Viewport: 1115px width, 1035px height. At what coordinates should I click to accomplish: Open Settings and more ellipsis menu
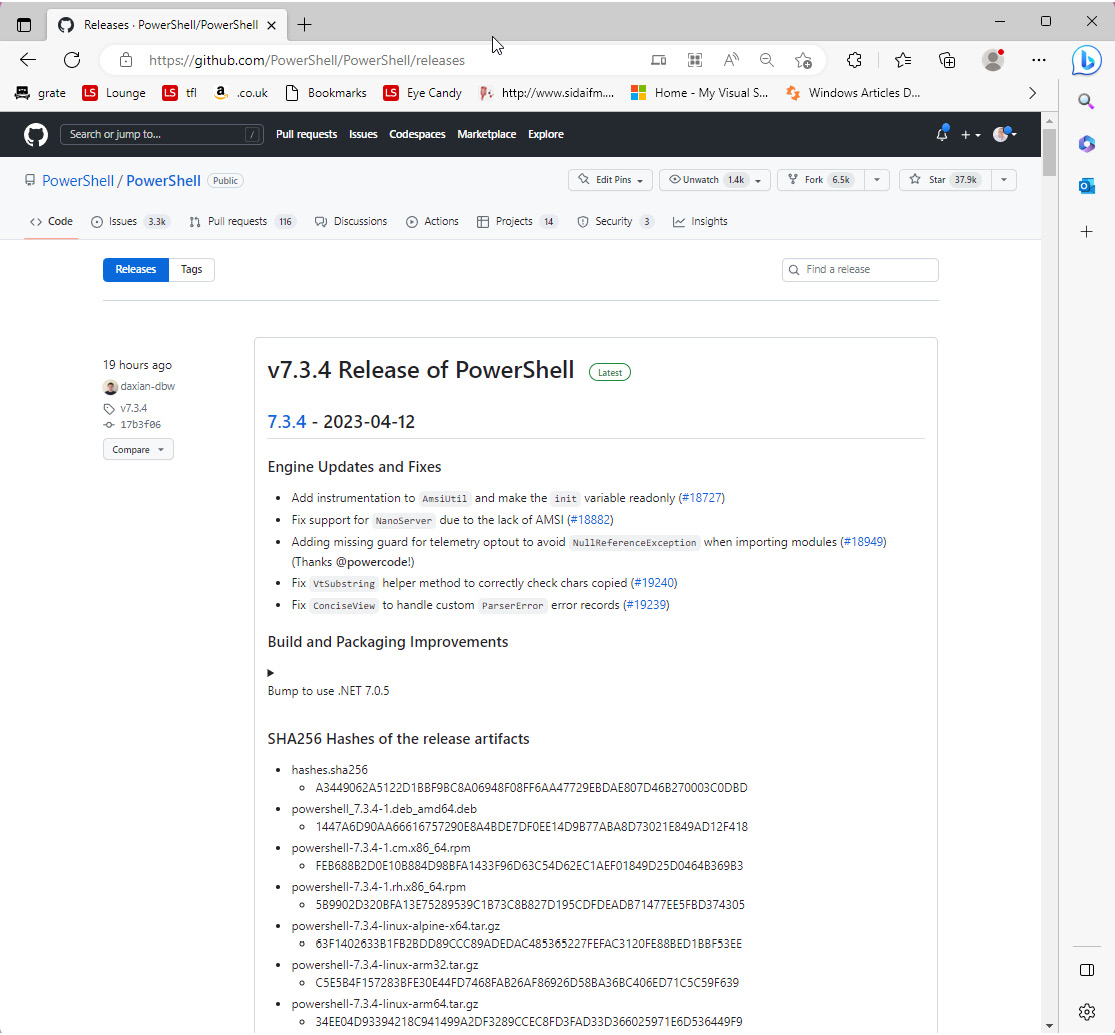coord(1039,60)
